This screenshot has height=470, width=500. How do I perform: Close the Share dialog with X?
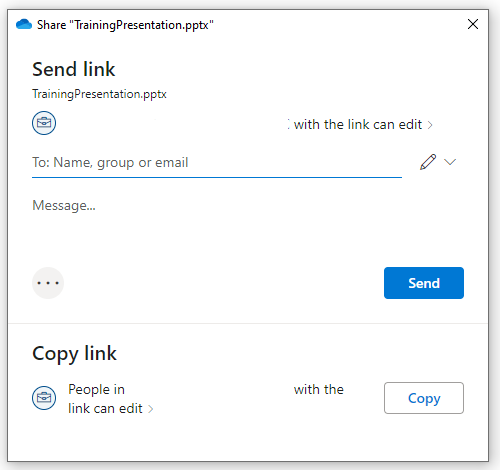point(473,24)
